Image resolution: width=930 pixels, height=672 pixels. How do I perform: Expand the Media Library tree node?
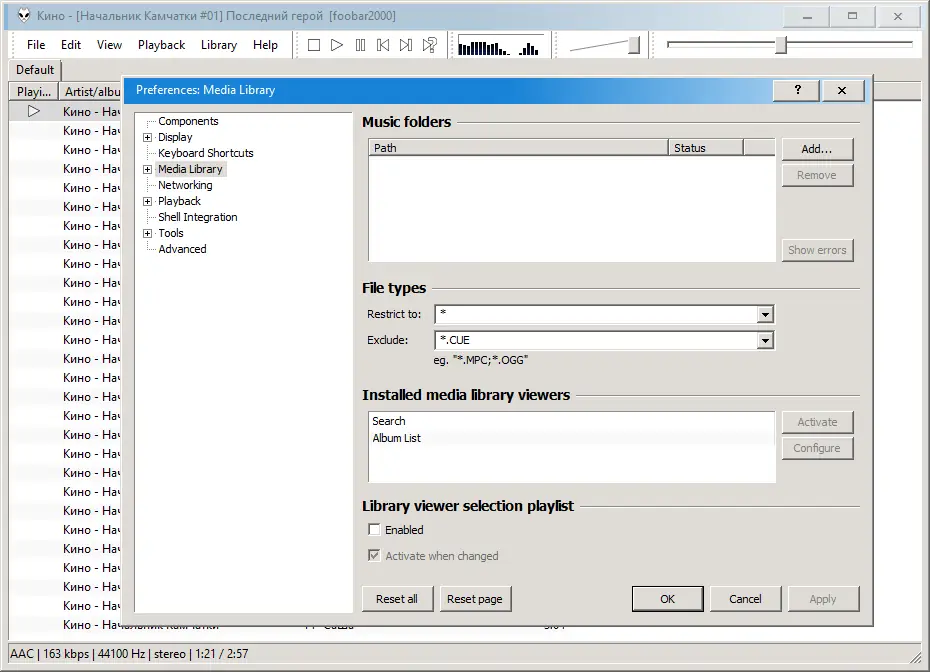(148, 169)
